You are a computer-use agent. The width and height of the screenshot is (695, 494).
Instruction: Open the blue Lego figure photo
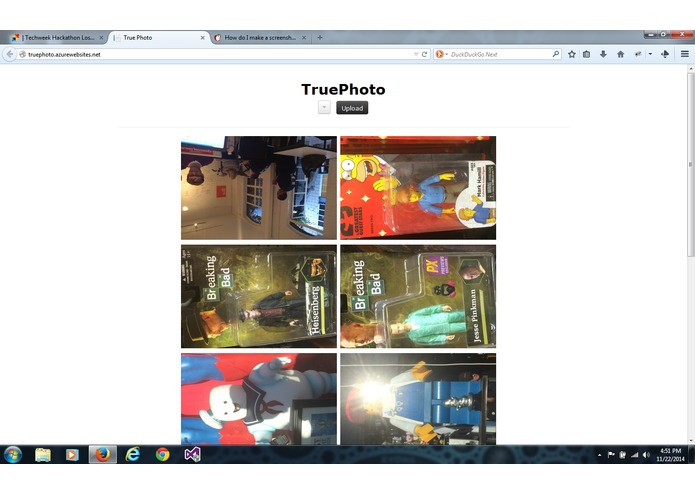coord(418,399)
